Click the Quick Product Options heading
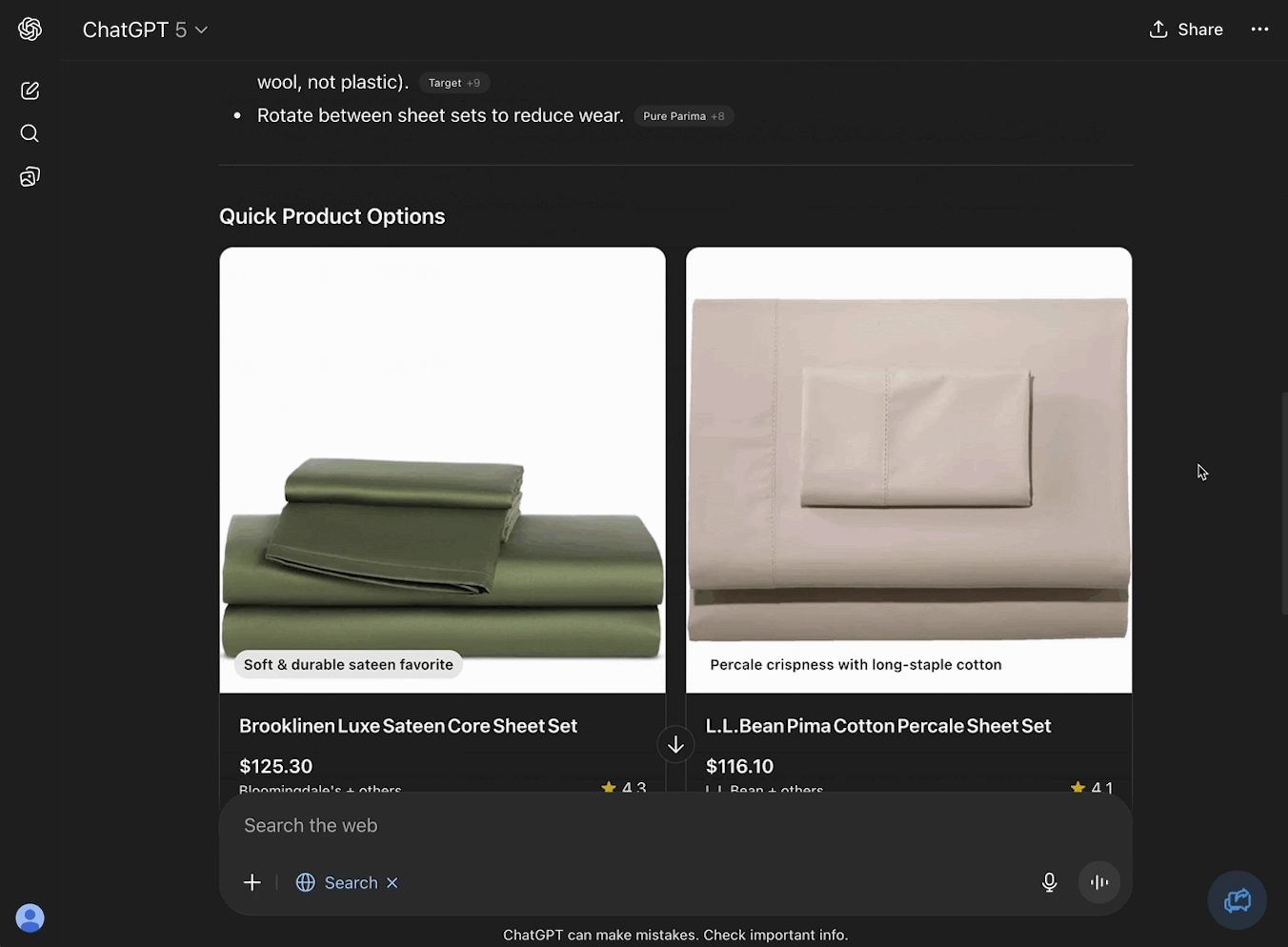The width and height of the screenshot is (1288, 947). pyautogui.click(x=332, y=216)
